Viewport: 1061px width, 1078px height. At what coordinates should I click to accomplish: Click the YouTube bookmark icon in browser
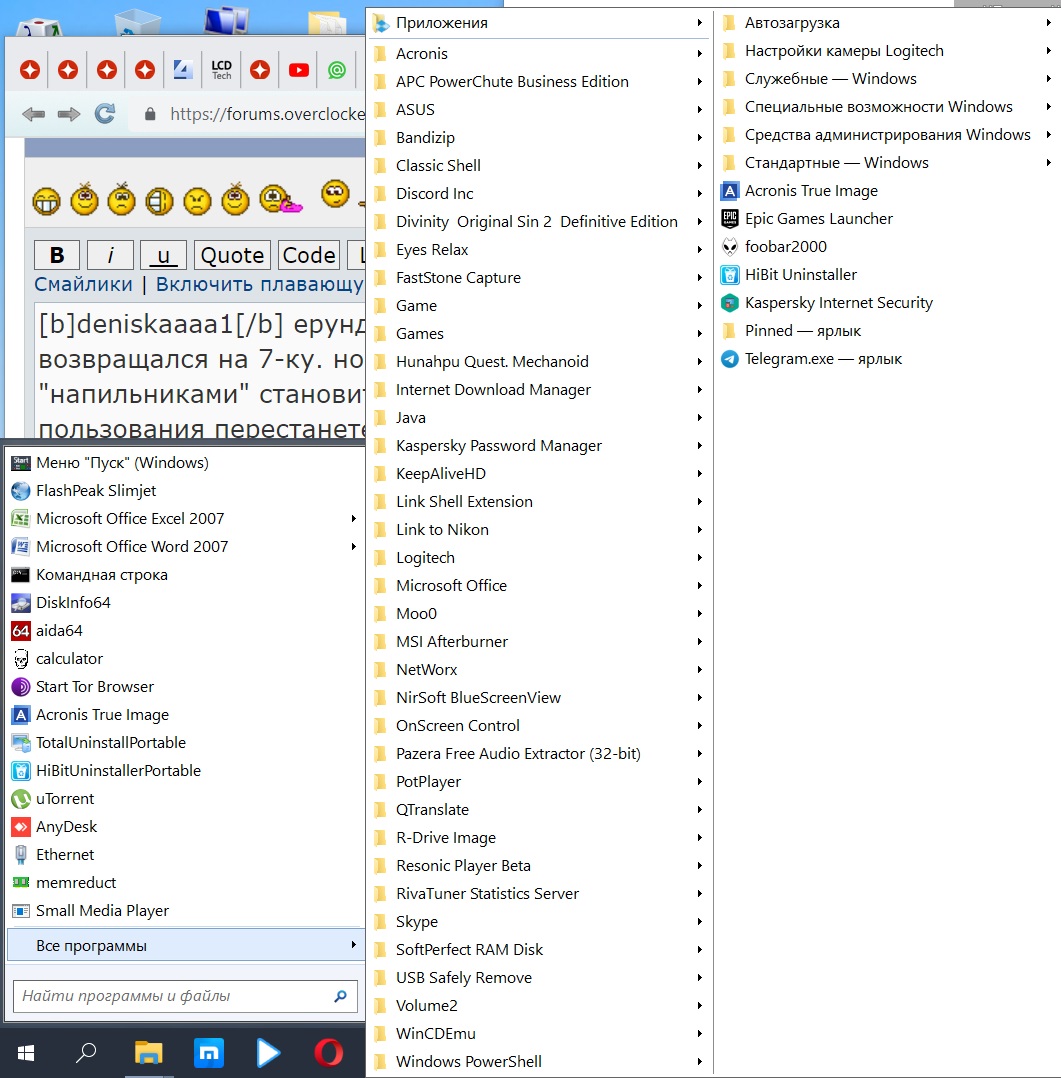pyautogui.click(x=298, y=70)
